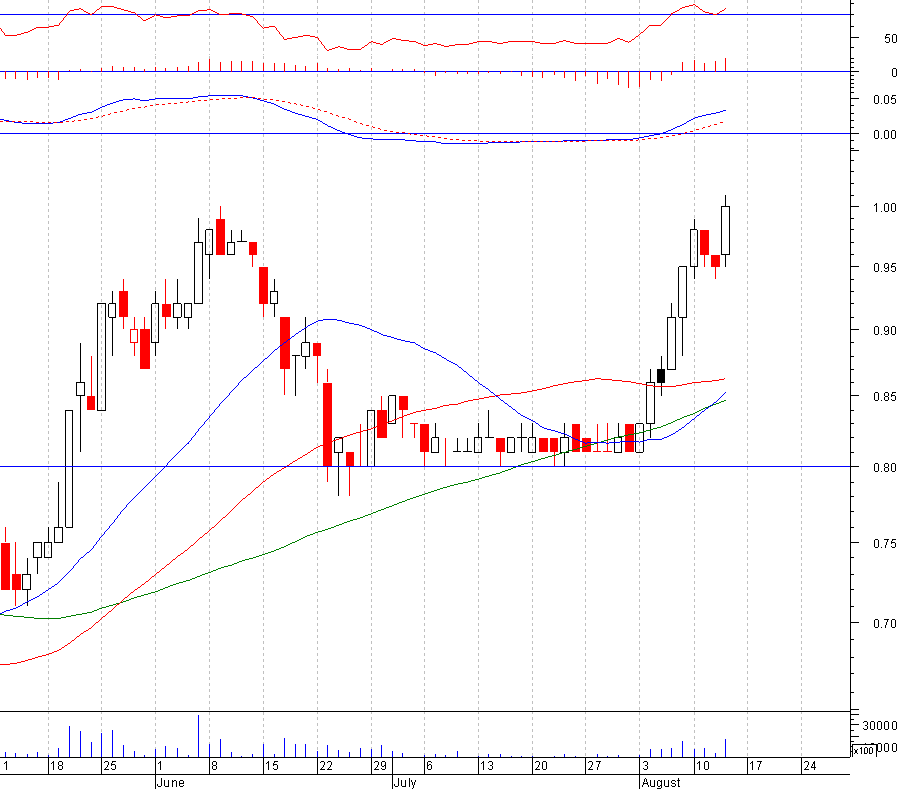Click the date label 29

pyautogui.click(x=380, y=766)
